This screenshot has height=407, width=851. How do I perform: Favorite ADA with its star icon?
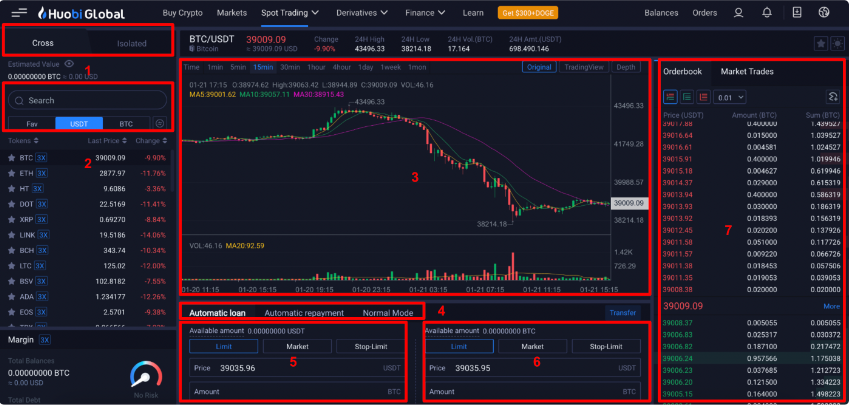(11, 297)
